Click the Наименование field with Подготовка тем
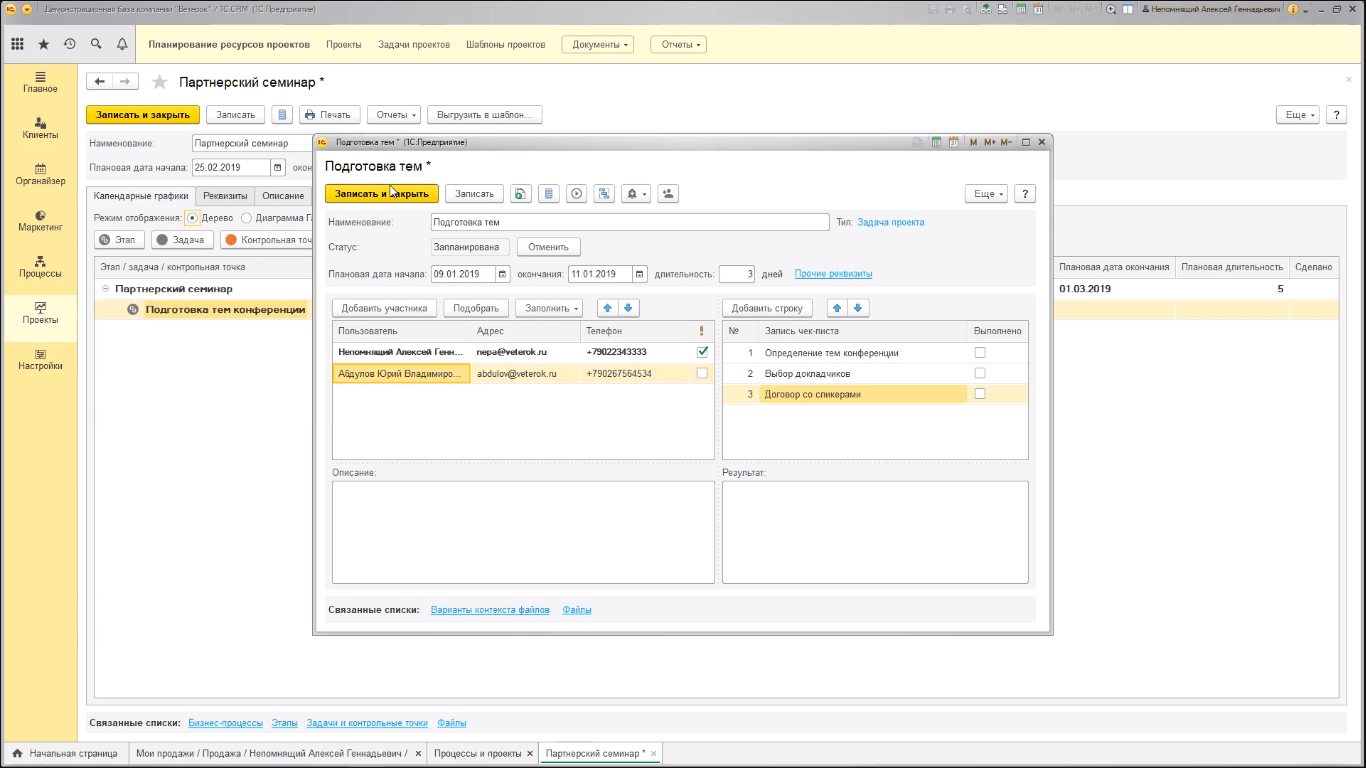The image size is (1366, 768). pos(630,222)
